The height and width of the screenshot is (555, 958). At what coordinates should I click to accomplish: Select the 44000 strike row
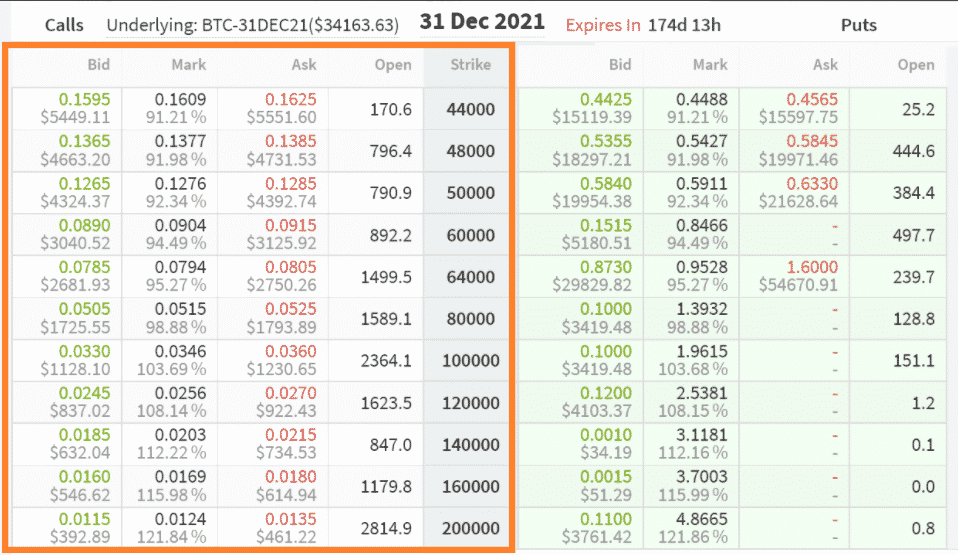point(469,108)
